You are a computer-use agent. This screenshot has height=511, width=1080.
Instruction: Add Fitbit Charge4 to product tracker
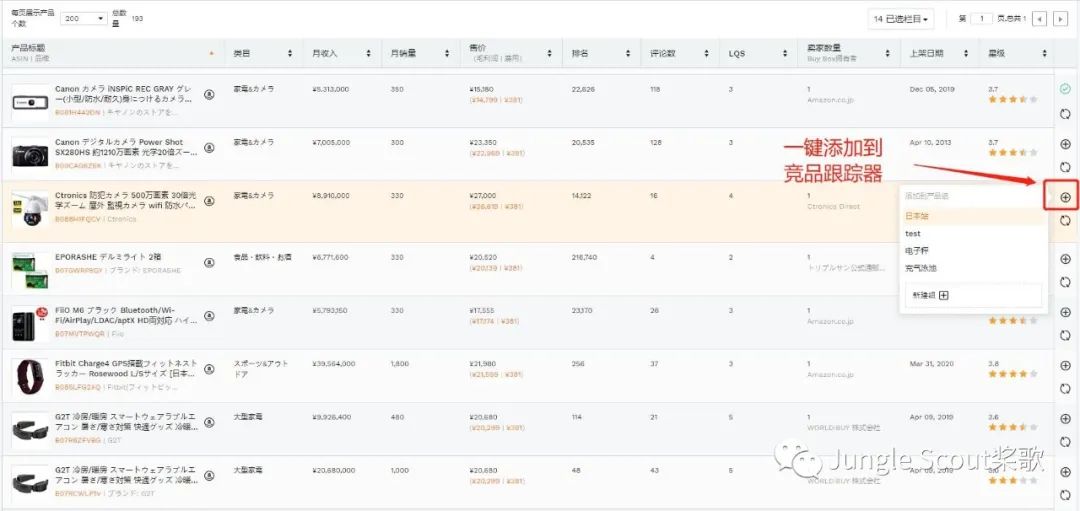click(x=1065, y=364)
